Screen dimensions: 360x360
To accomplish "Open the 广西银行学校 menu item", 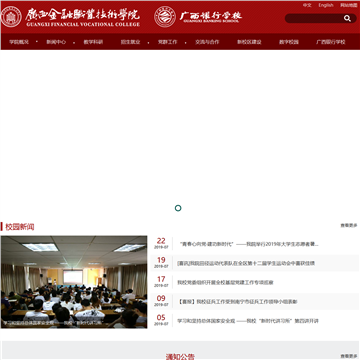I will (x=331, y=42).
